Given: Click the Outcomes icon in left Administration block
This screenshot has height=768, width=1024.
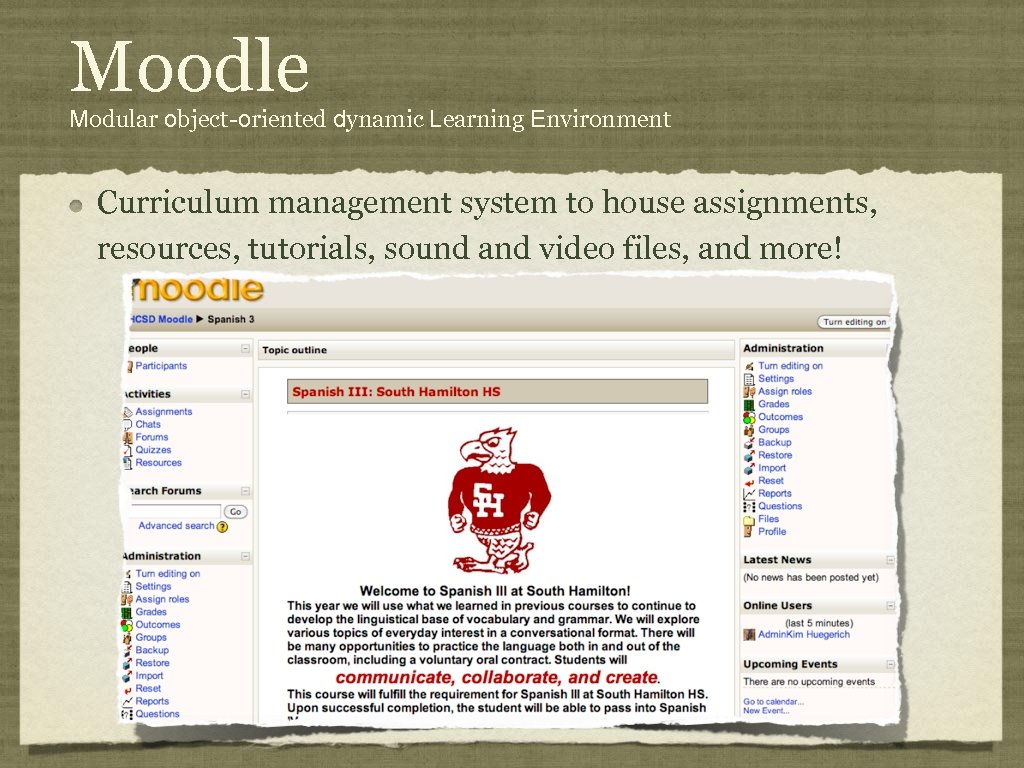Looking at the screenshot, I should click(x=127, y=625).
